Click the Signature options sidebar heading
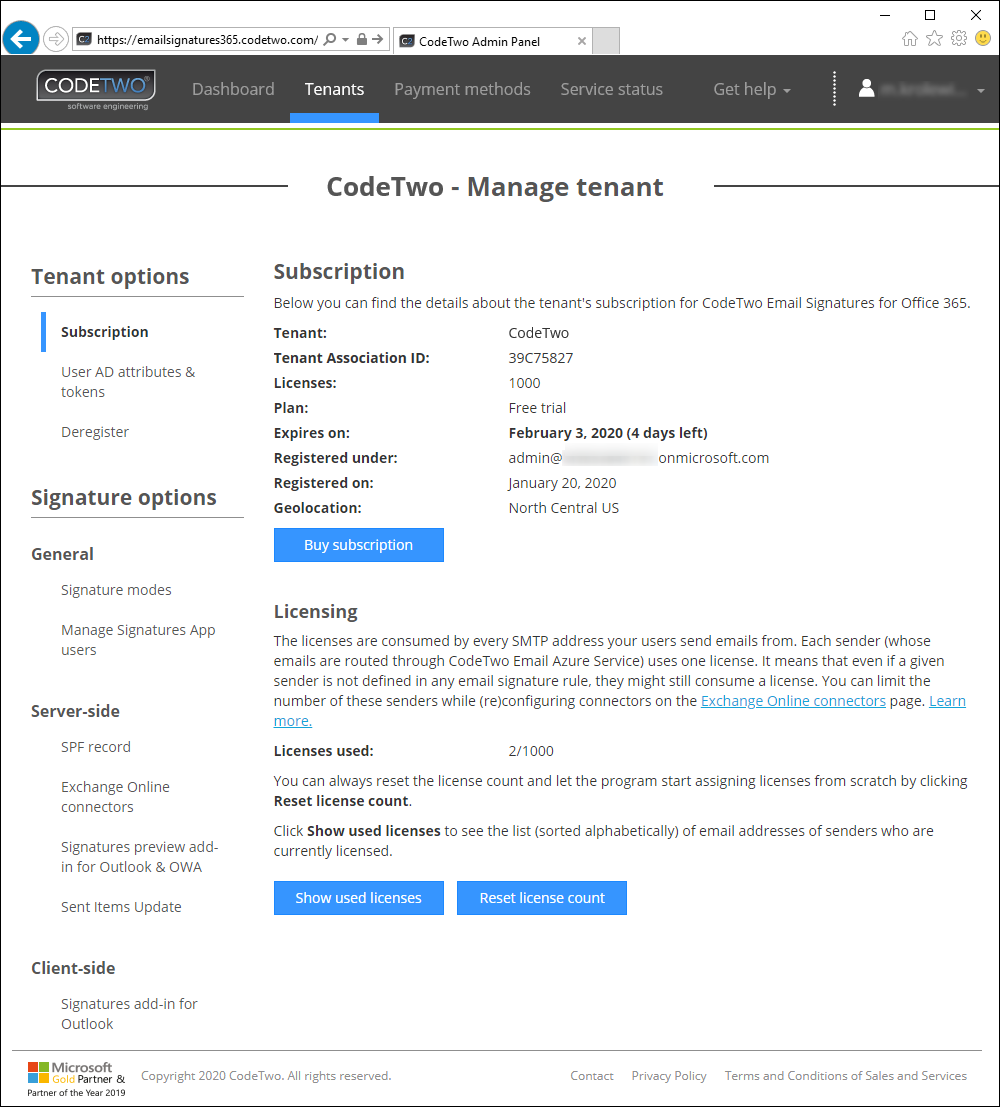Viewport: 1000px width, 1107px height. (x=124, y=498)
